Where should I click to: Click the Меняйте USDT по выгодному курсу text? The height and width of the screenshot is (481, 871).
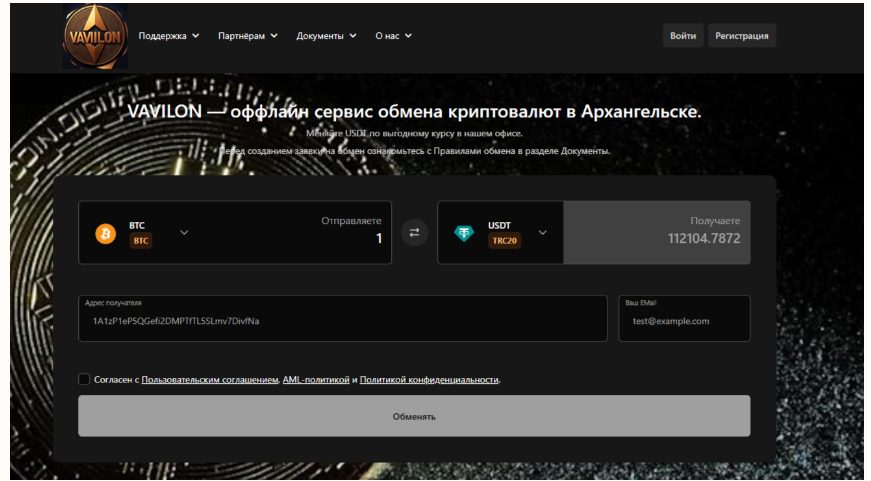click(414, 133)
